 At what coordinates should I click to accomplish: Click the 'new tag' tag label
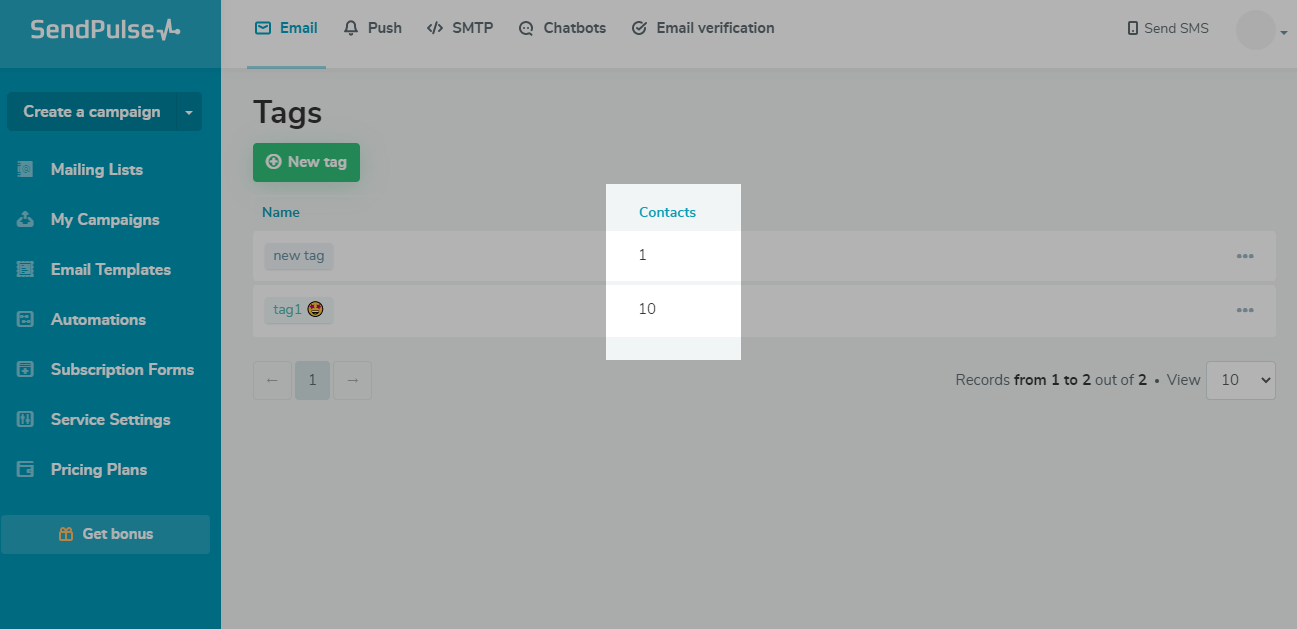click(299, 256)
